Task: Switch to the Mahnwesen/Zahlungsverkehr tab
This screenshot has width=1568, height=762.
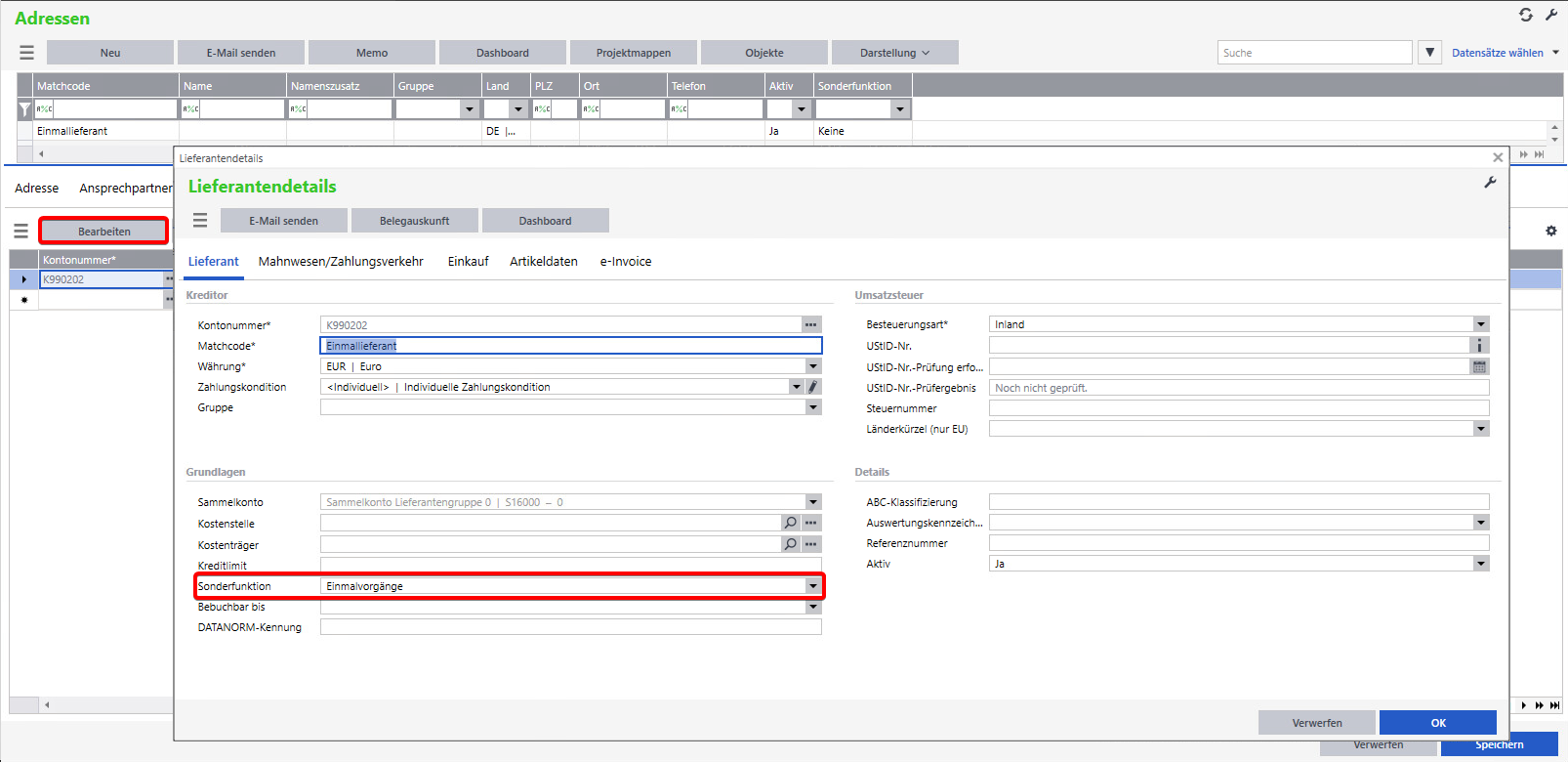Action: click(x=341, y=262)
